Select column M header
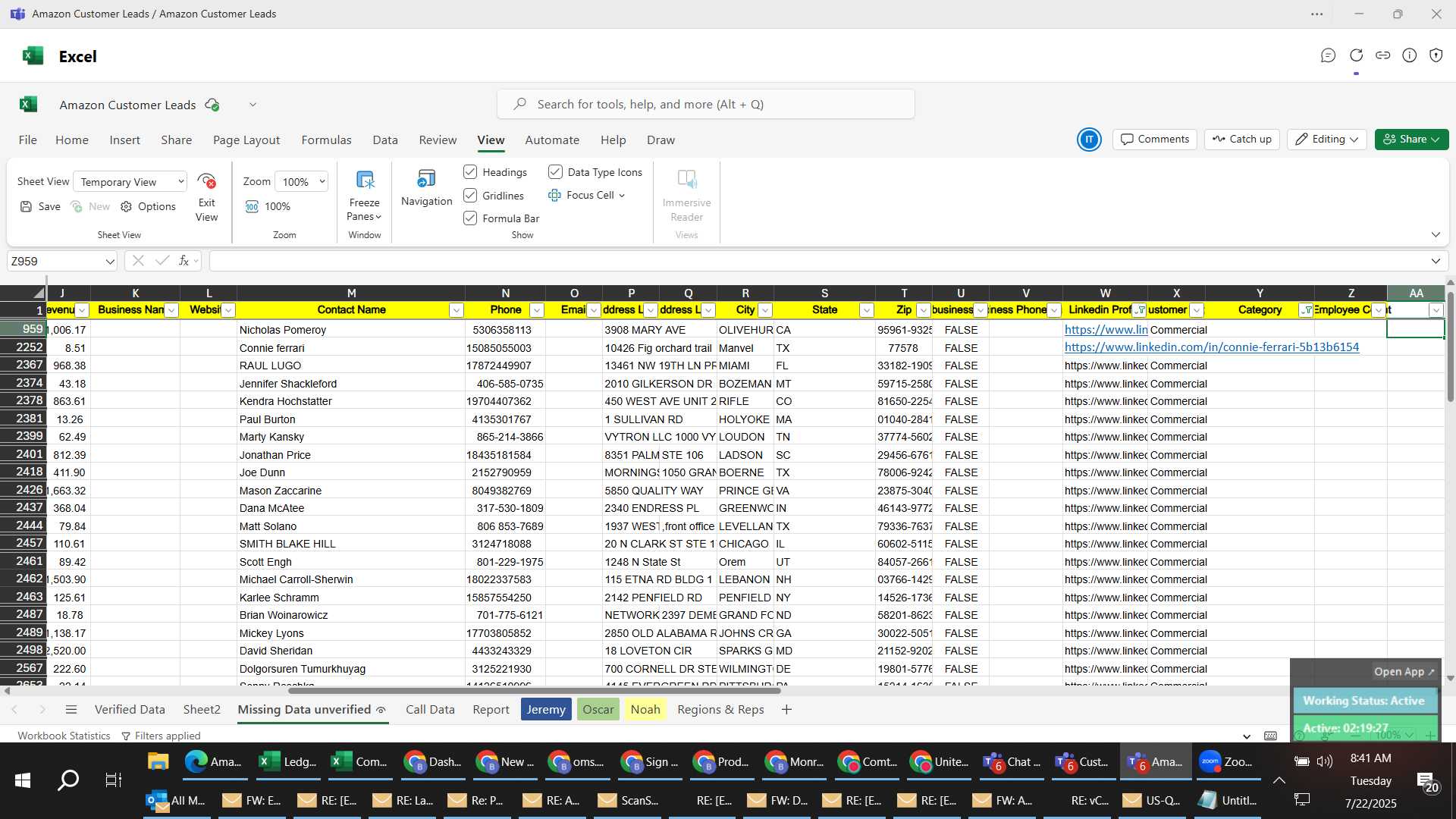This screenshot has width=1456, height=819. [351, 293]
